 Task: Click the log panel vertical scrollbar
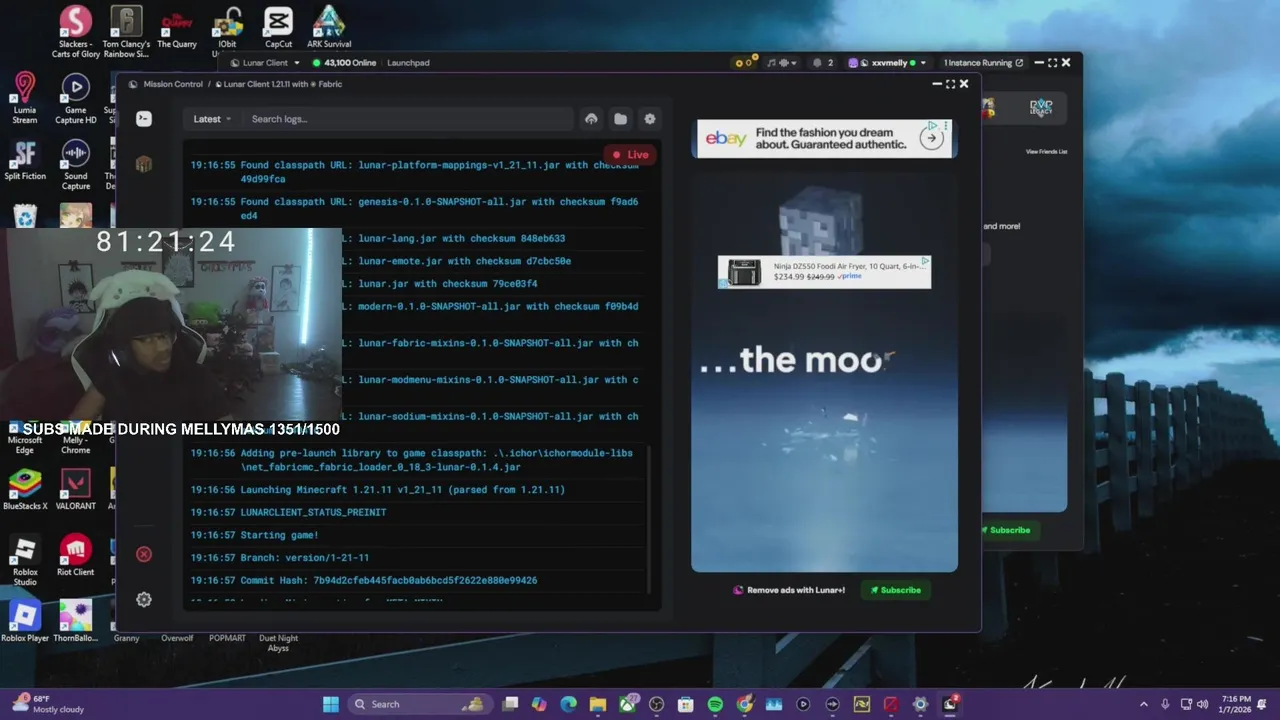650,520
